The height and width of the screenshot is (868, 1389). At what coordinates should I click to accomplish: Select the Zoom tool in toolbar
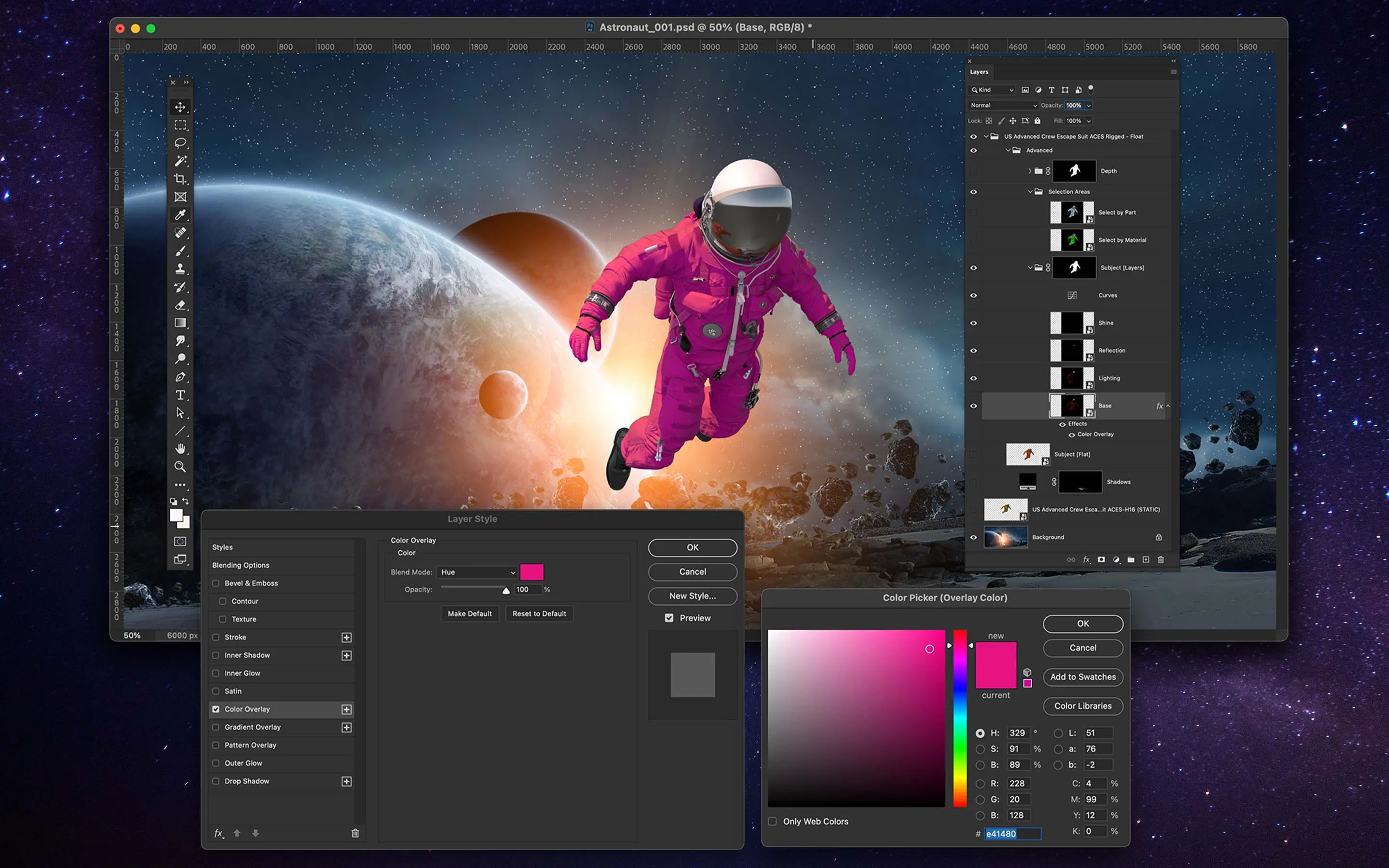click(180, 467)
